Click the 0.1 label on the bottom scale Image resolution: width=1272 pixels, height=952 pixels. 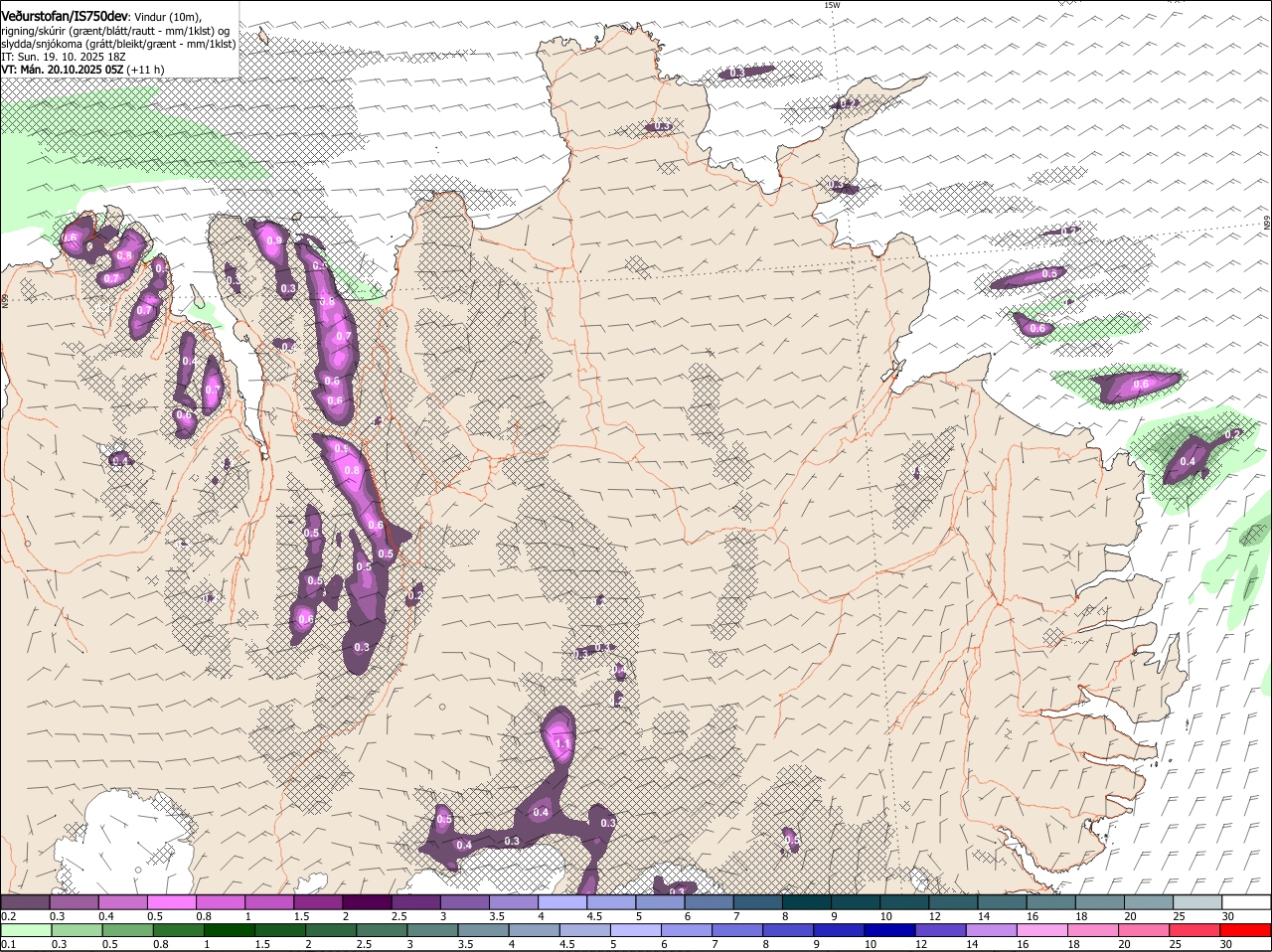click(8, 944)
